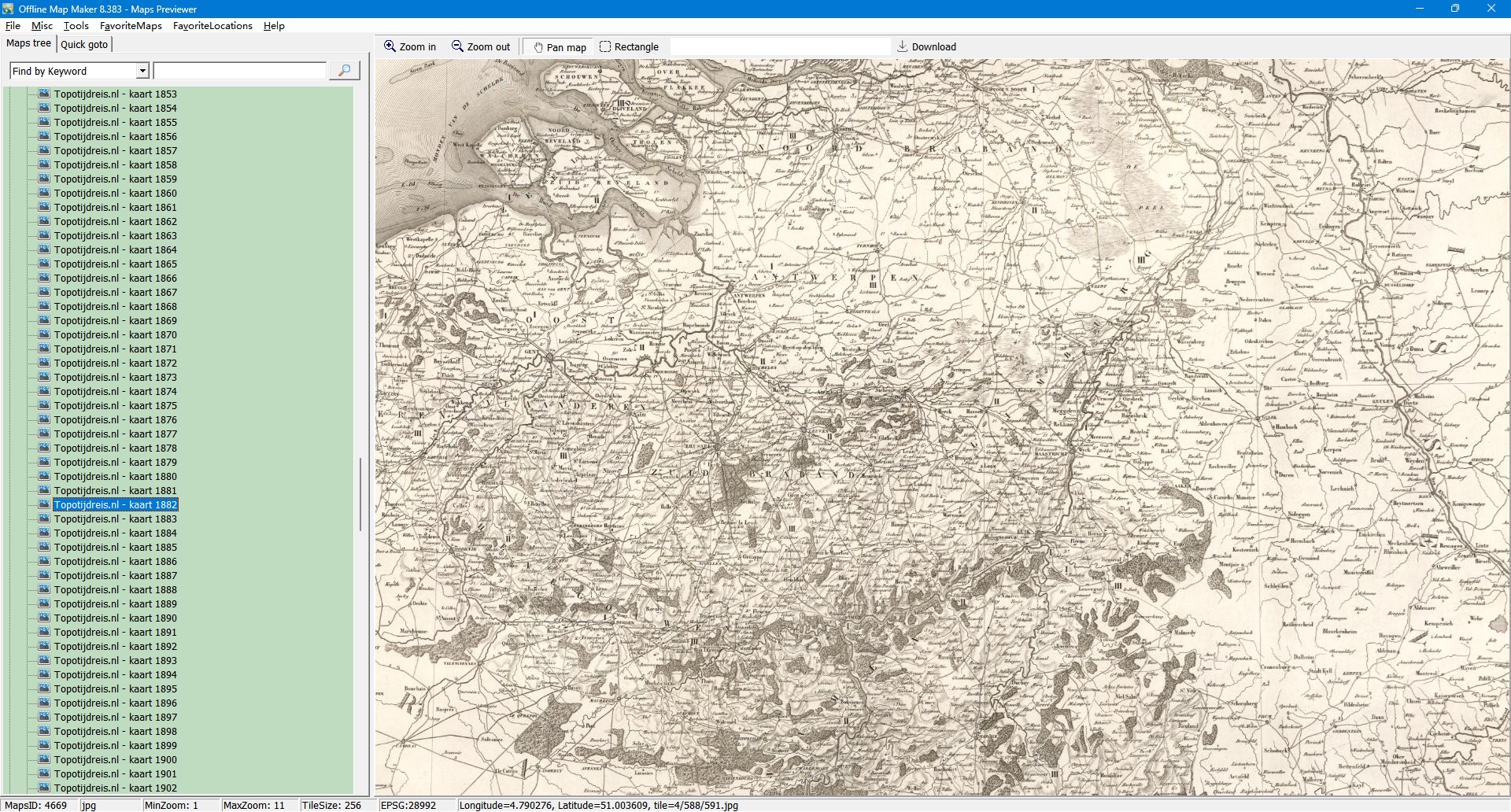Image resolution: width=1511 pixels, height=812 pixels.
Task: Activate the Rectangle selection tool
Action: (x=605, y=46)
